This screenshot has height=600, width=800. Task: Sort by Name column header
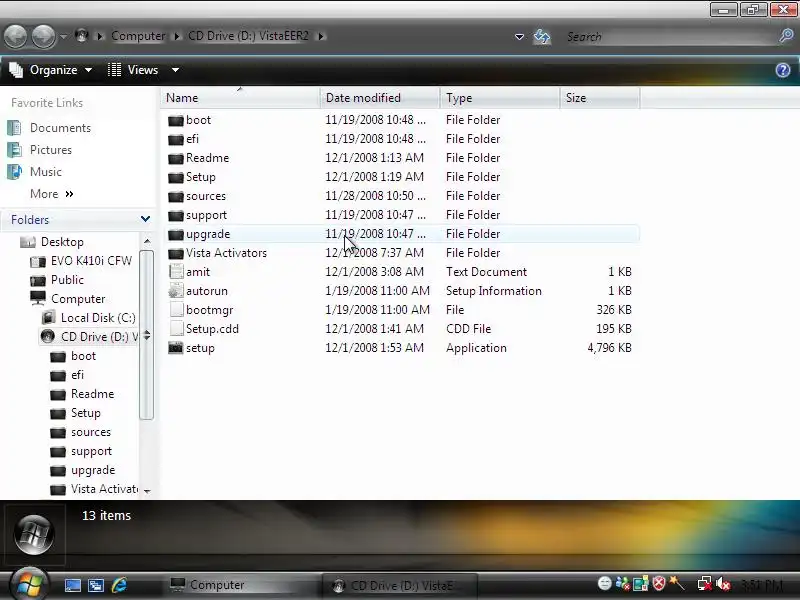(240, 97)
